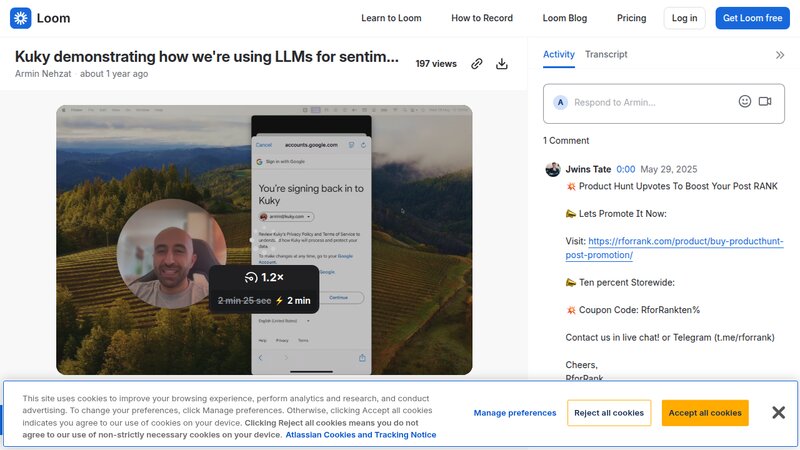Viewport: 800px width, 450px height.
Task: Play the video by clicking the thumbnail
Action: [264, 240]
